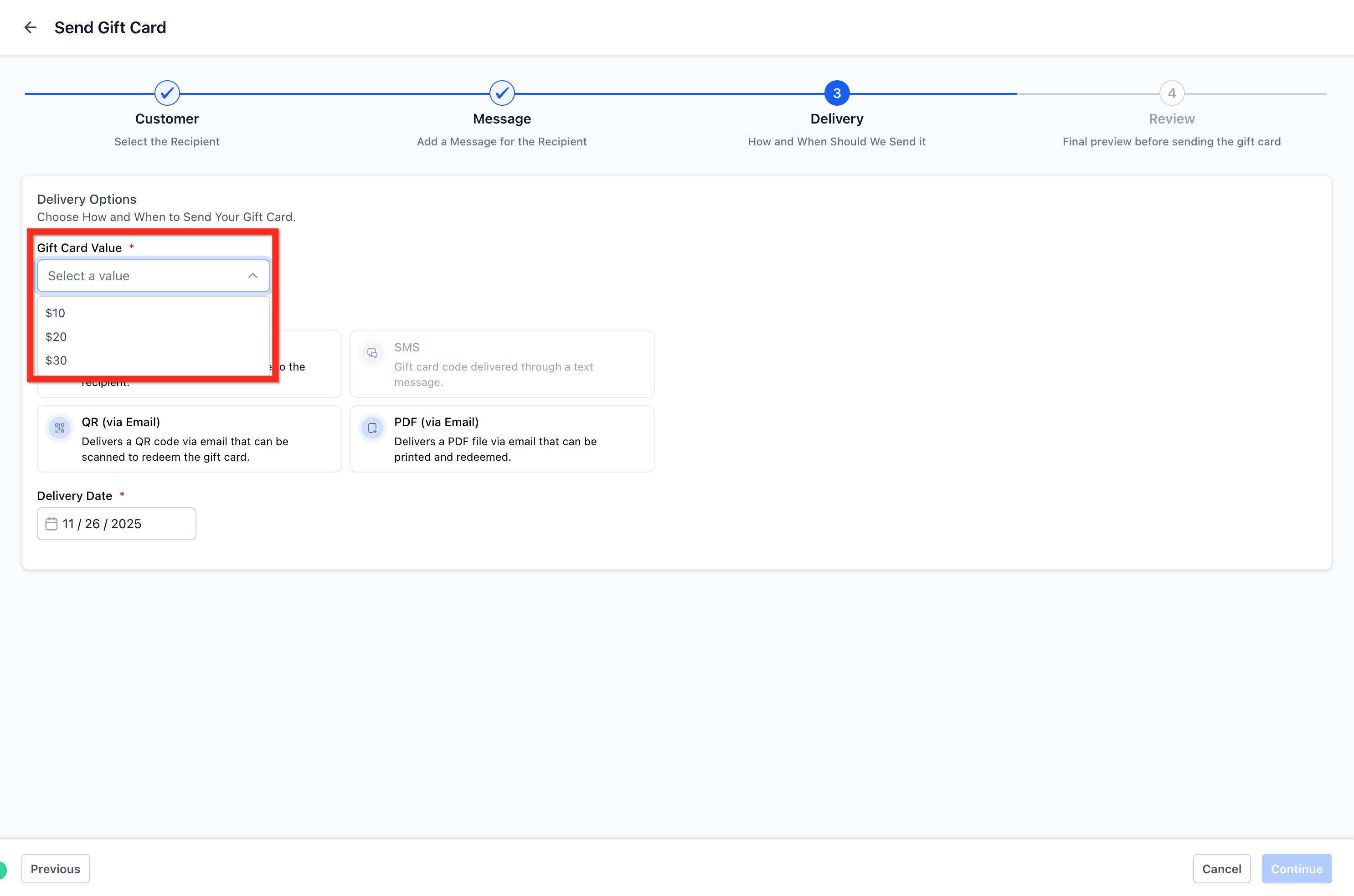The width and height of the screenshot is (1354, 896).
Task: Click the Review step 4 circle
Action: tap(1171, 93)
